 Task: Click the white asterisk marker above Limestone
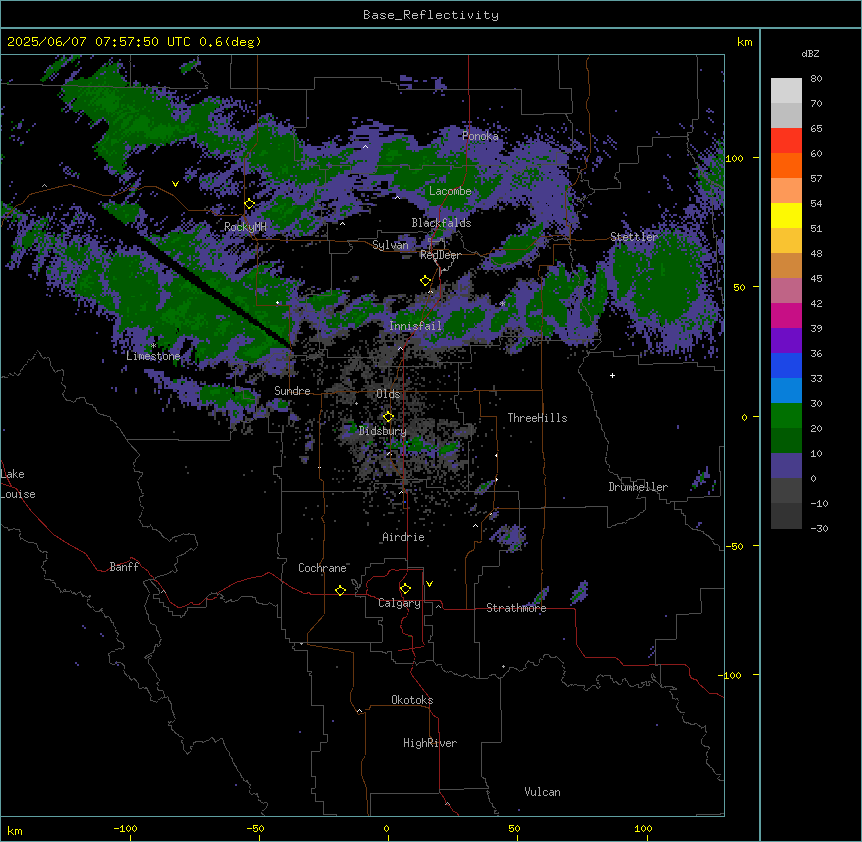point(153,346)
